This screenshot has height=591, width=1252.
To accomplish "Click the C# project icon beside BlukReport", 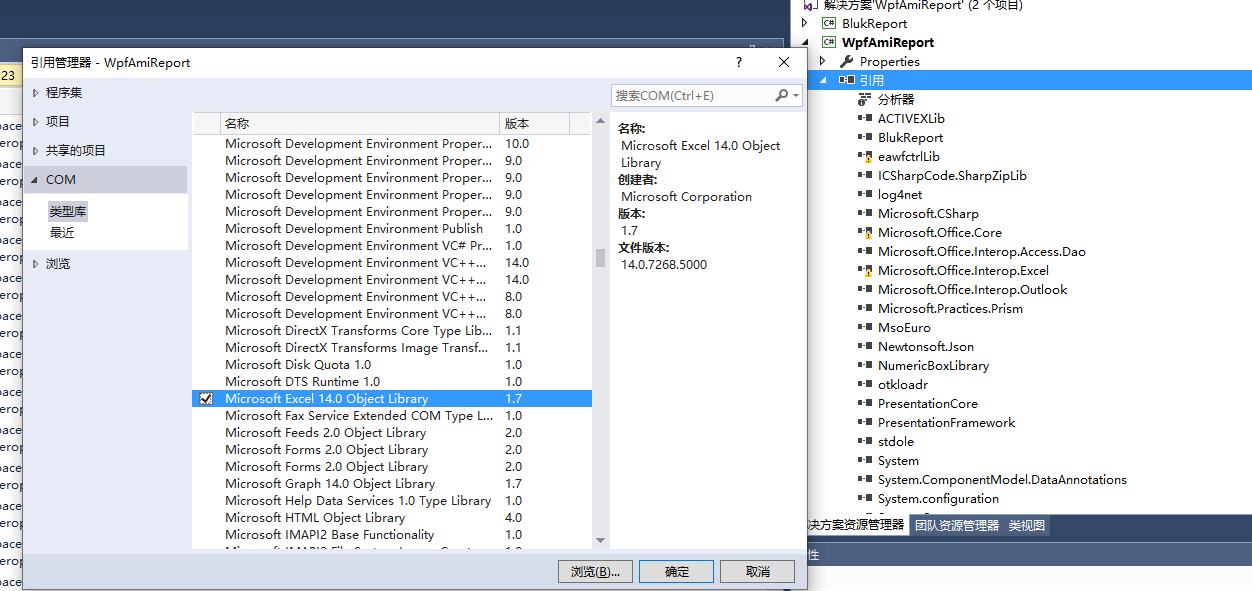I will click(830, 23).
